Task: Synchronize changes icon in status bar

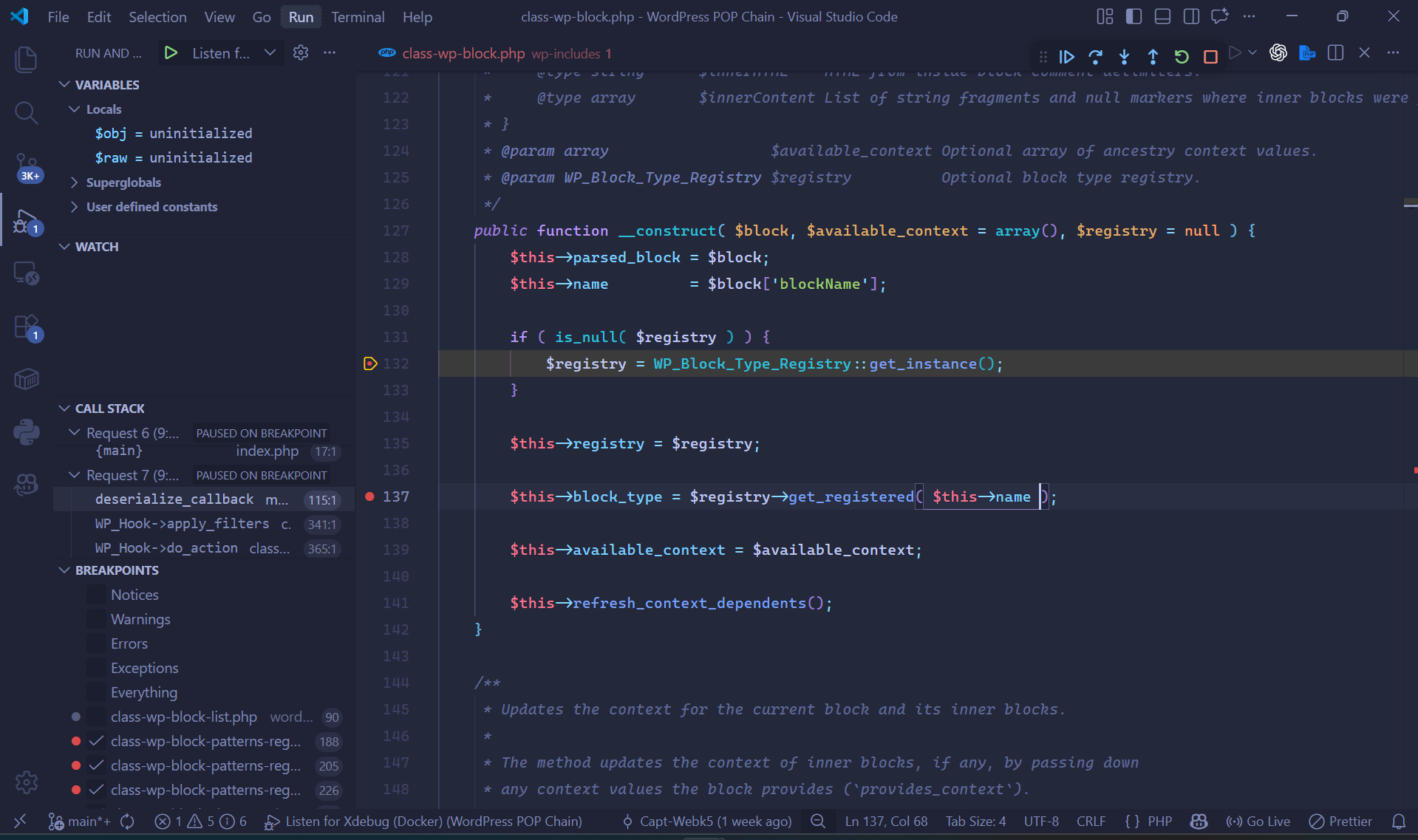Action: (x=127, y=822)
